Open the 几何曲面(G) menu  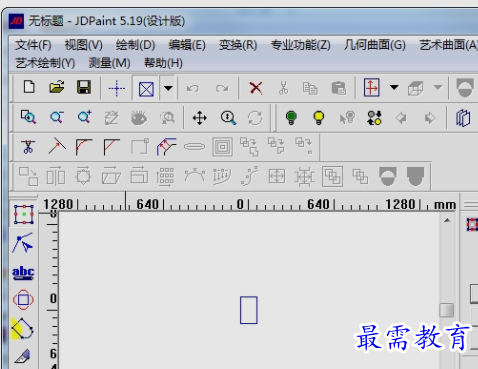[x=375, y=45]
